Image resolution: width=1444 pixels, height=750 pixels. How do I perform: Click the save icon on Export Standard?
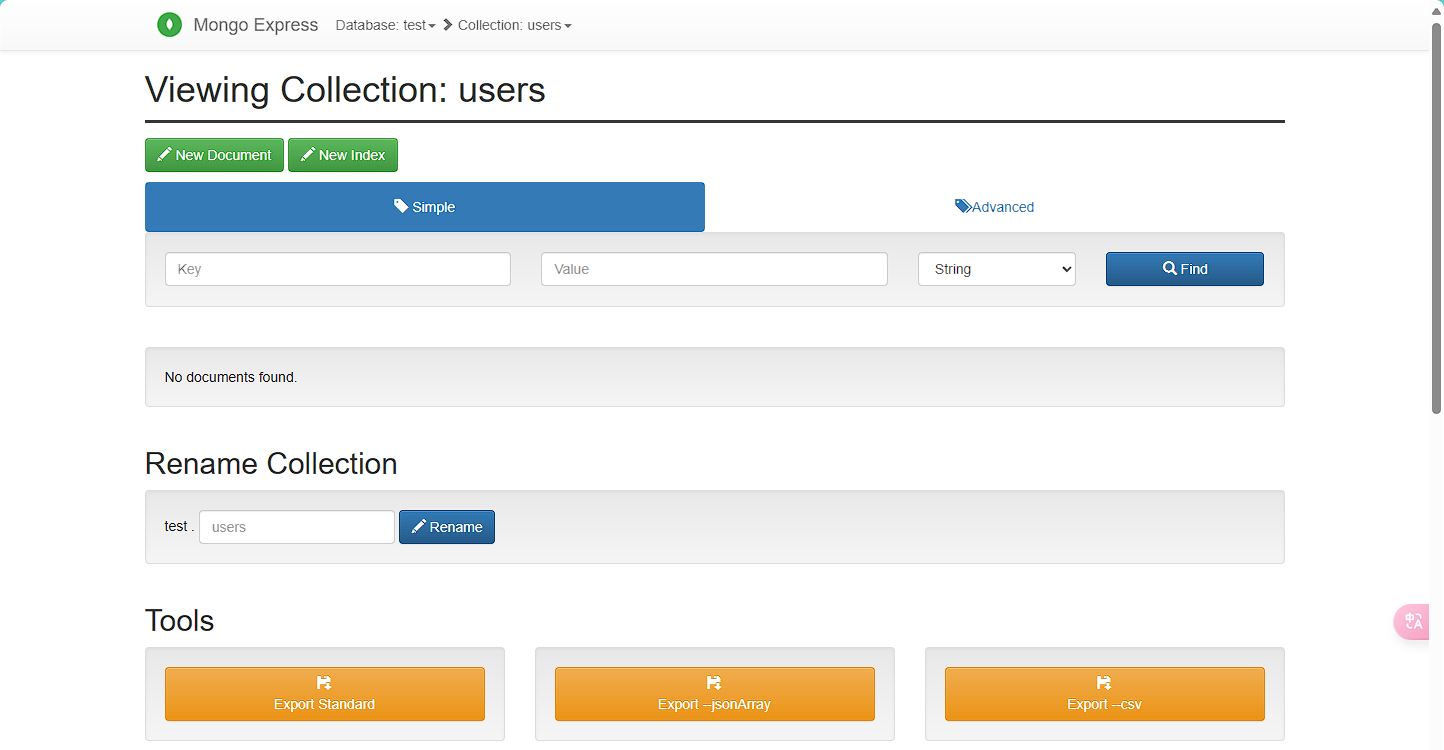point(324,683)
